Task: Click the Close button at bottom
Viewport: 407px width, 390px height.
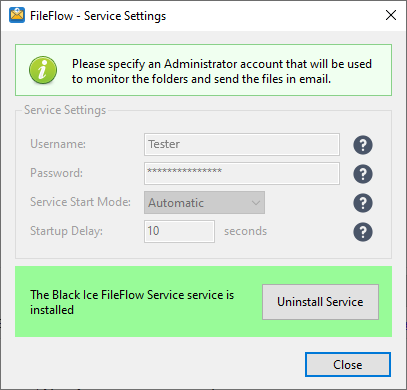Action: [x=348, y=365]
